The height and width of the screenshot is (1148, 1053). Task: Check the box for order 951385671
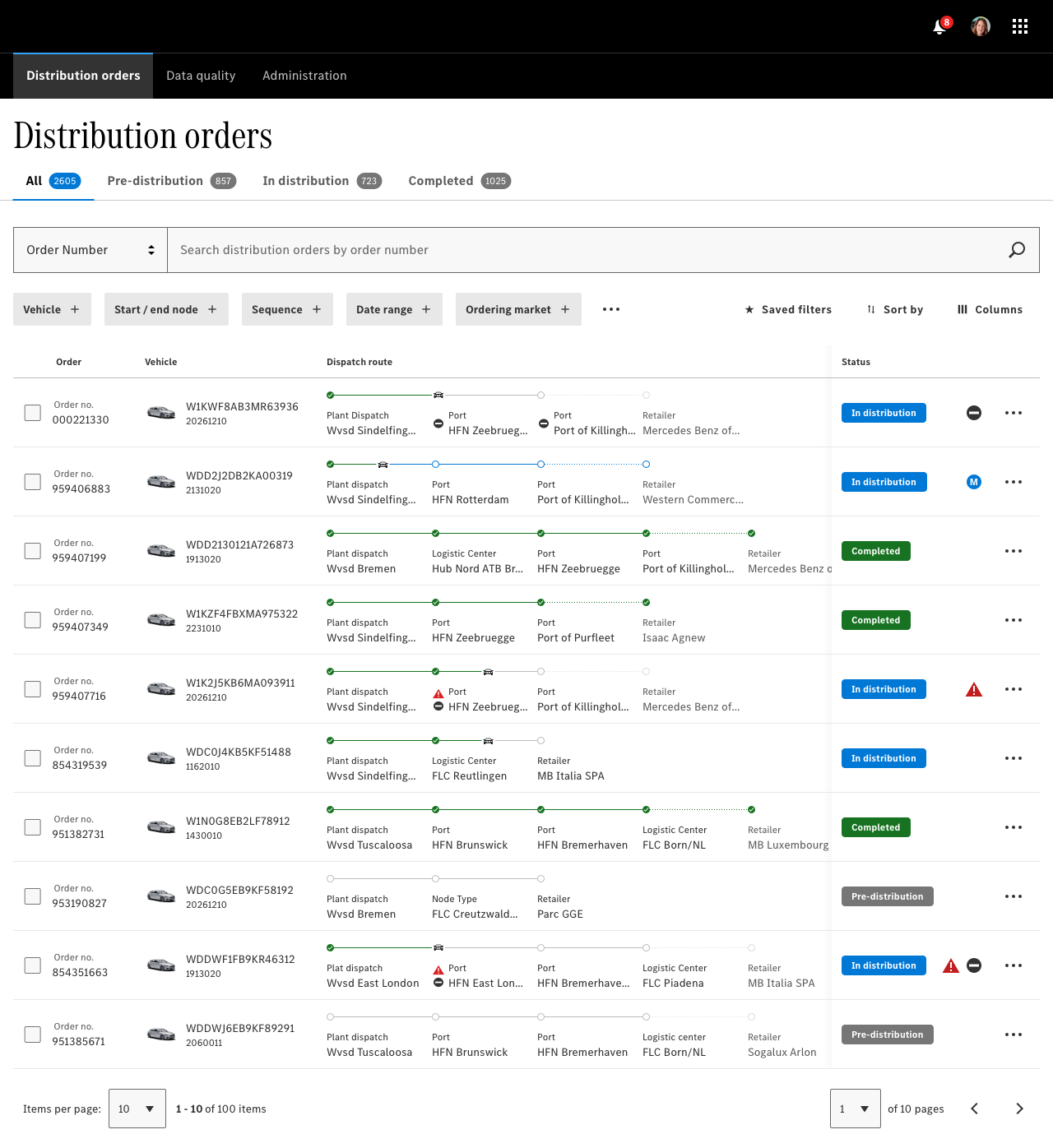[33, 1035]
